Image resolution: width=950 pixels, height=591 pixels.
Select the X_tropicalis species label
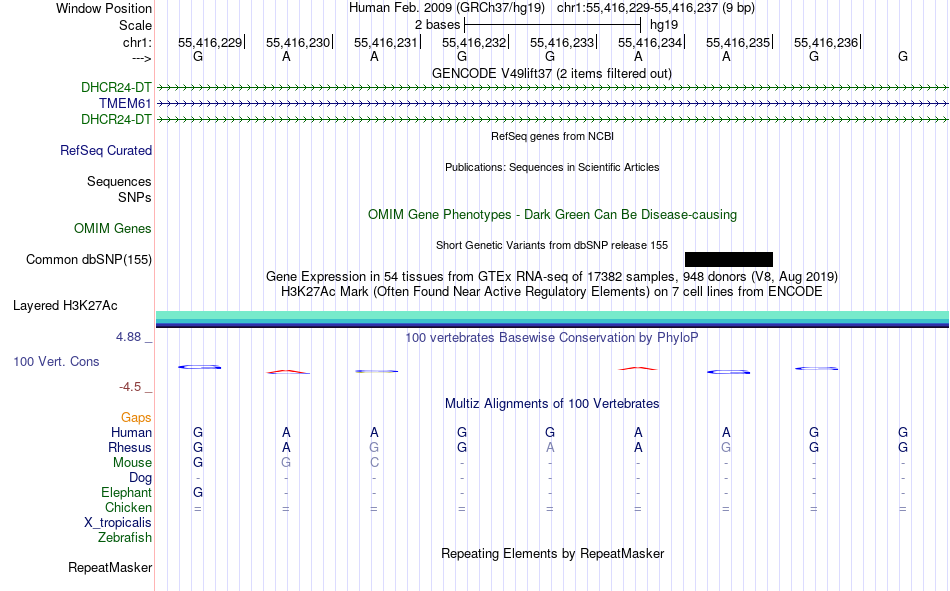pyautogui.click(x=118, y=523)
